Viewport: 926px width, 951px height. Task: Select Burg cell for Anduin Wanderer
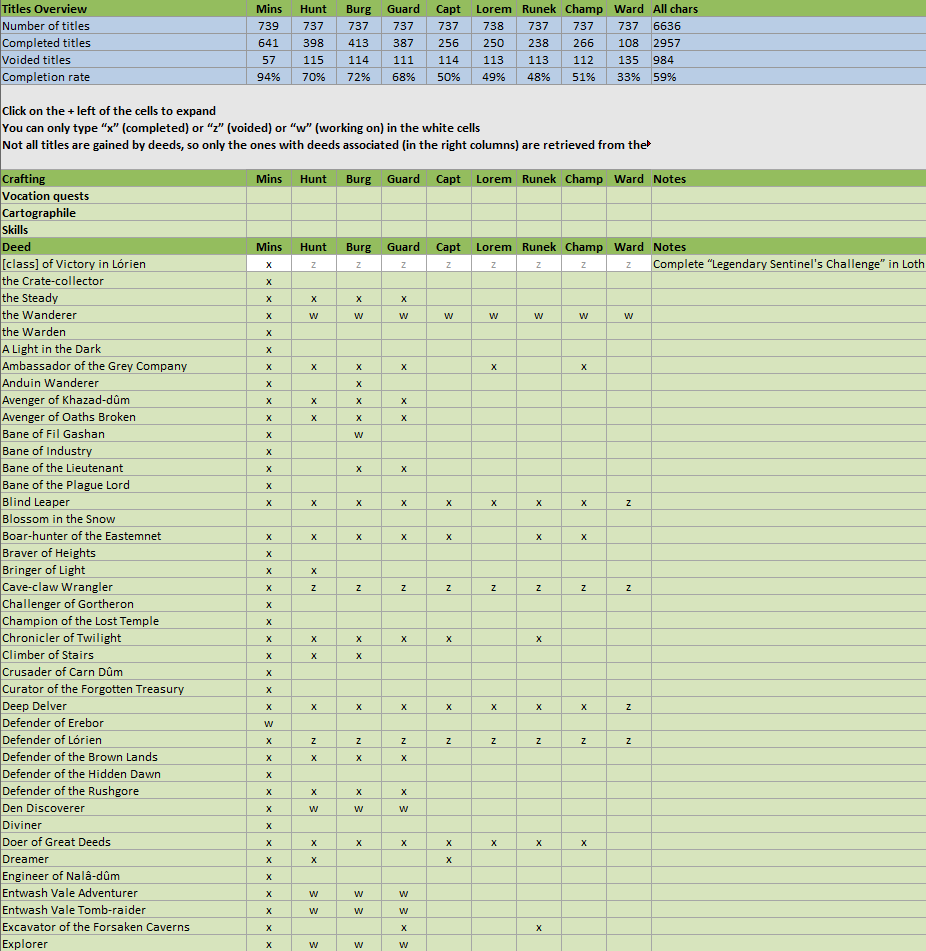click(358, 382)
